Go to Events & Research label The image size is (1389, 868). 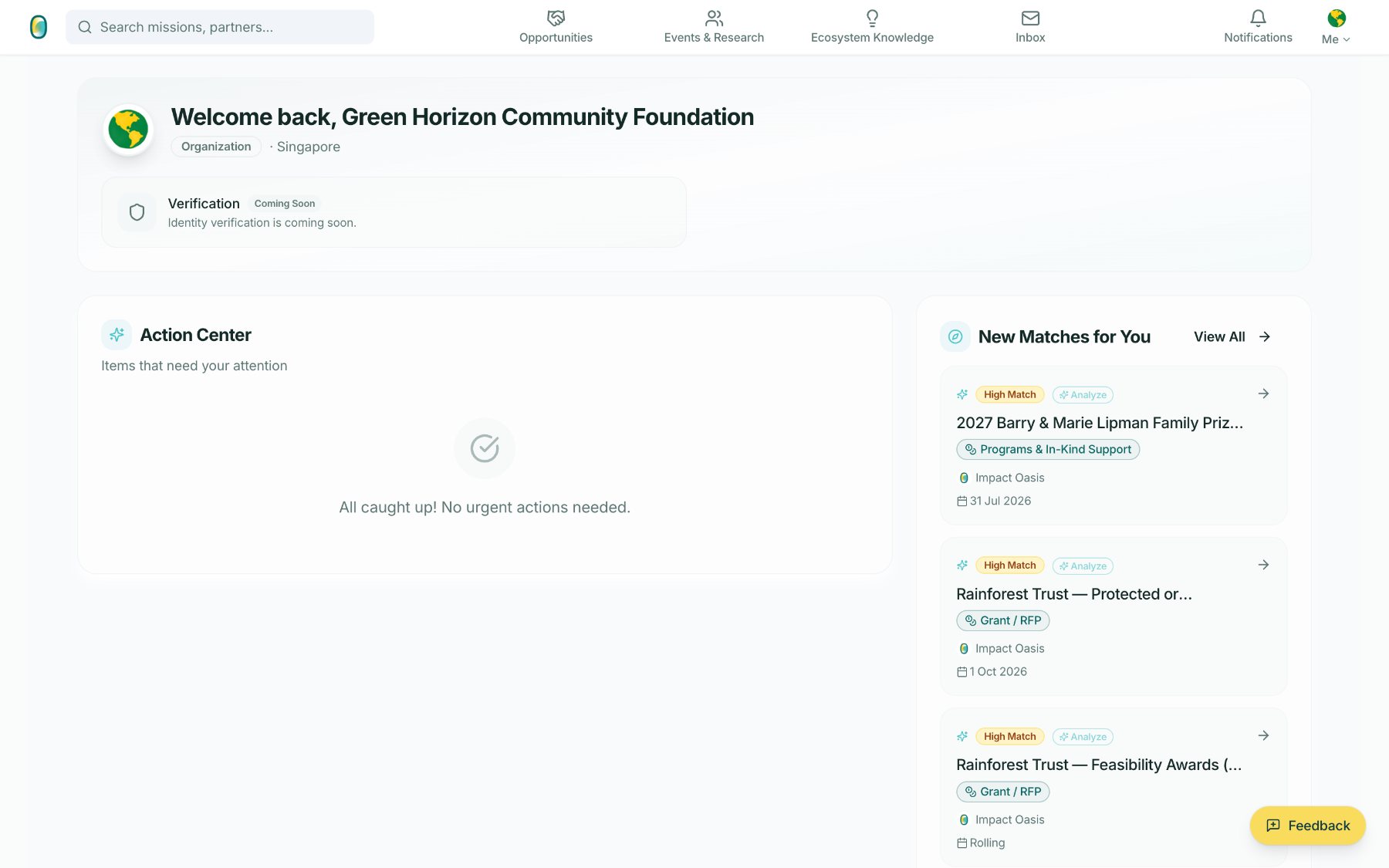pyautogui.click(x=714, y=38)
